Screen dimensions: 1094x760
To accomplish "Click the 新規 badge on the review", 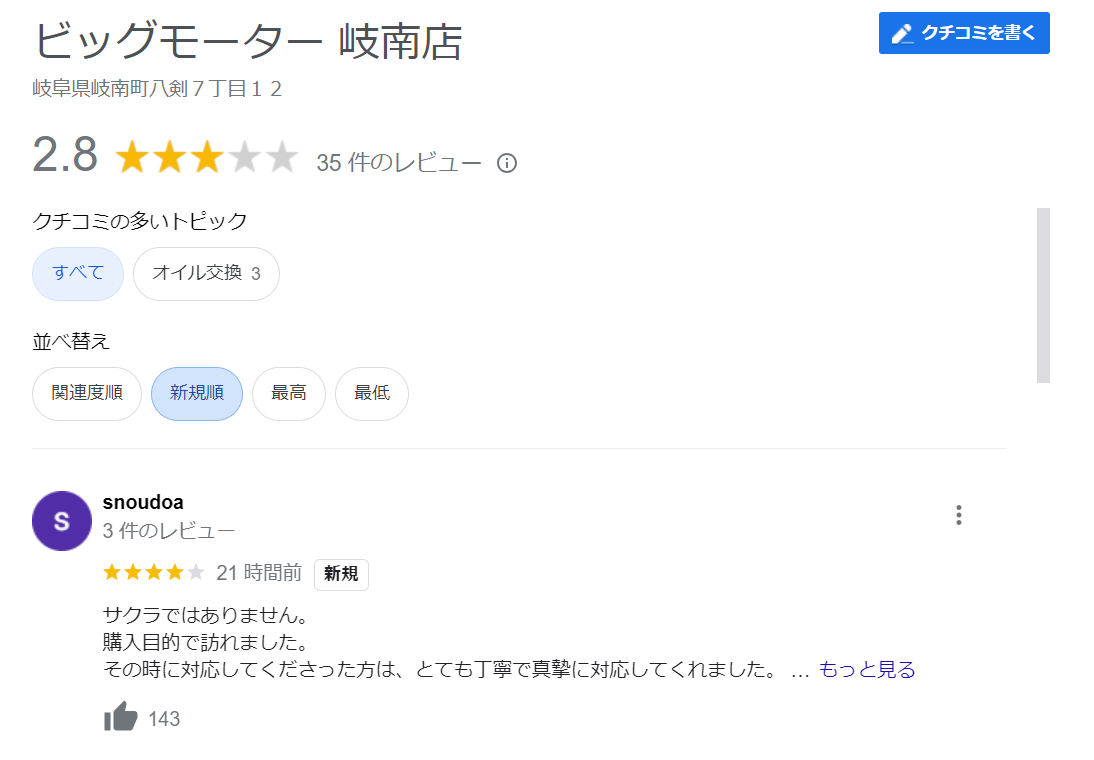I will tap(341, 574).
